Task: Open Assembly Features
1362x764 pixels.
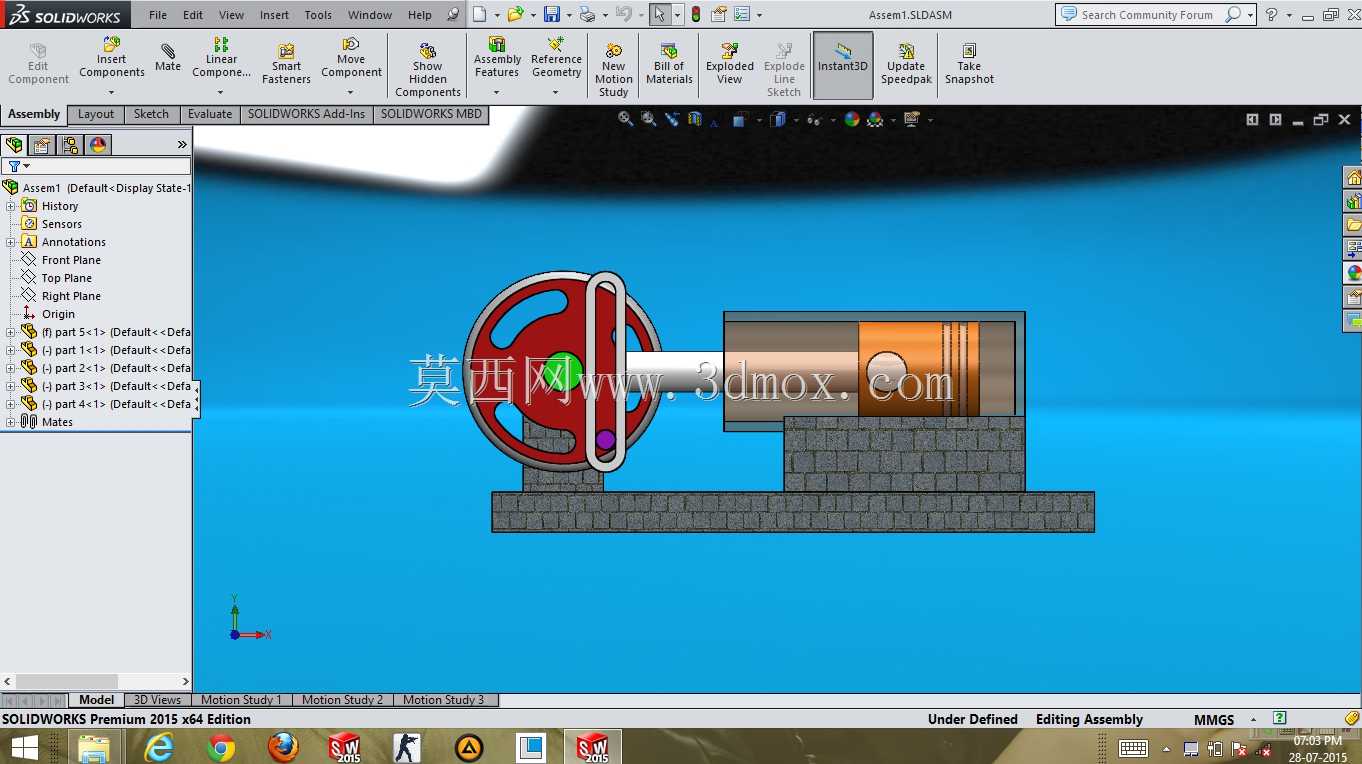Action: coord(497,58)
